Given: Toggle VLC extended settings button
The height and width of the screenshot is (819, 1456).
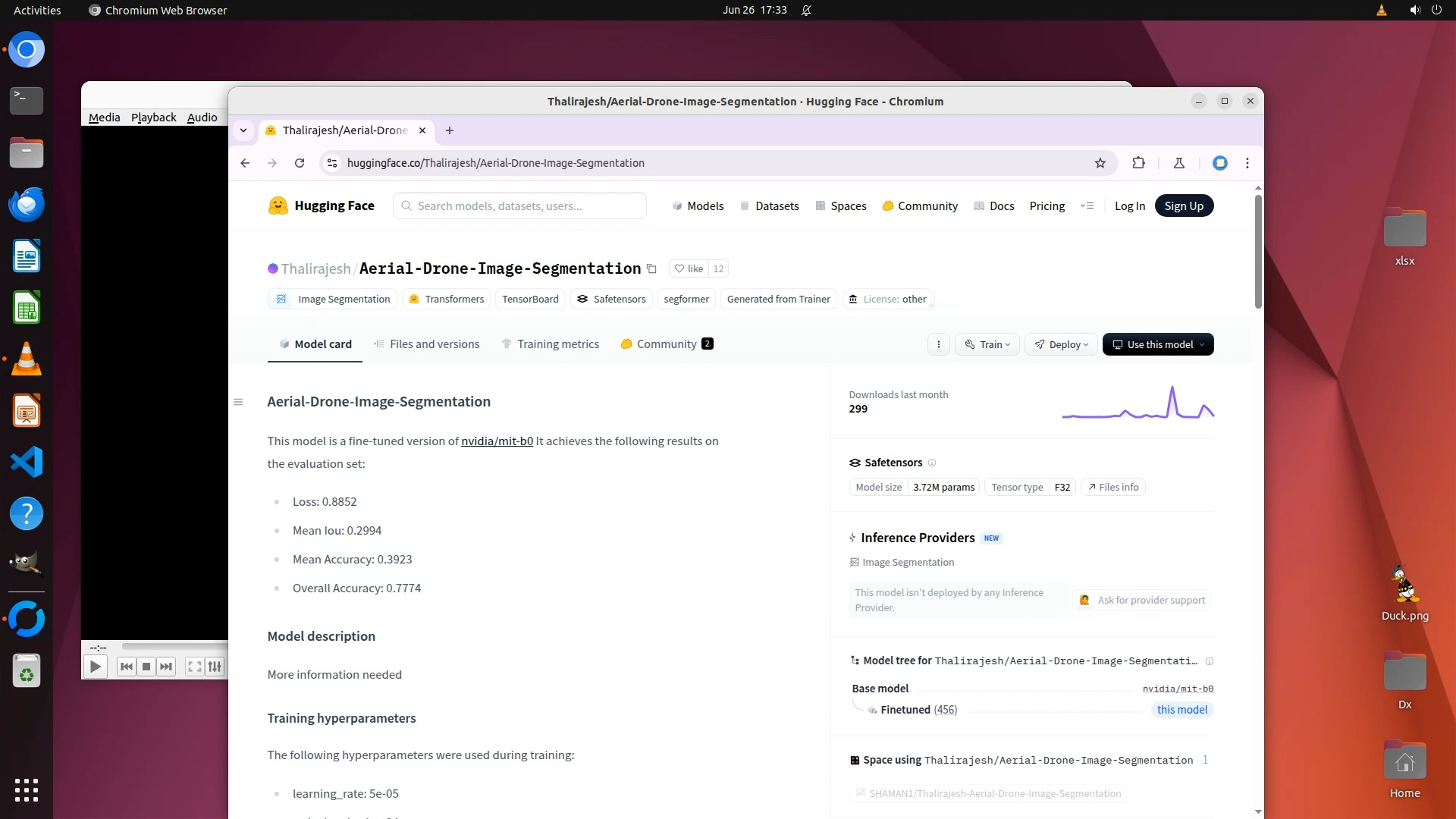Looking at the screenshot, I should (215, 667).
